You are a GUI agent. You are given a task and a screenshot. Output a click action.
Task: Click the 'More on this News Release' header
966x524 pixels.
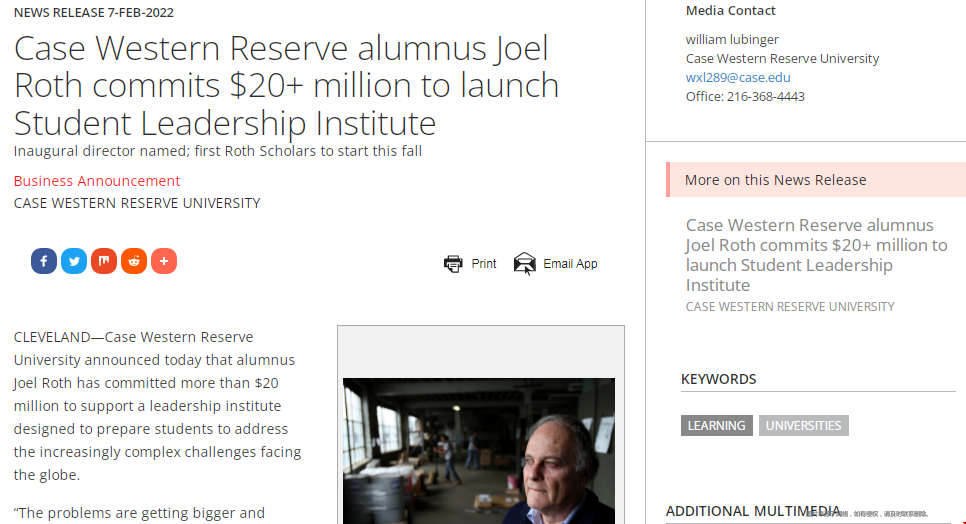click(816, 180)
